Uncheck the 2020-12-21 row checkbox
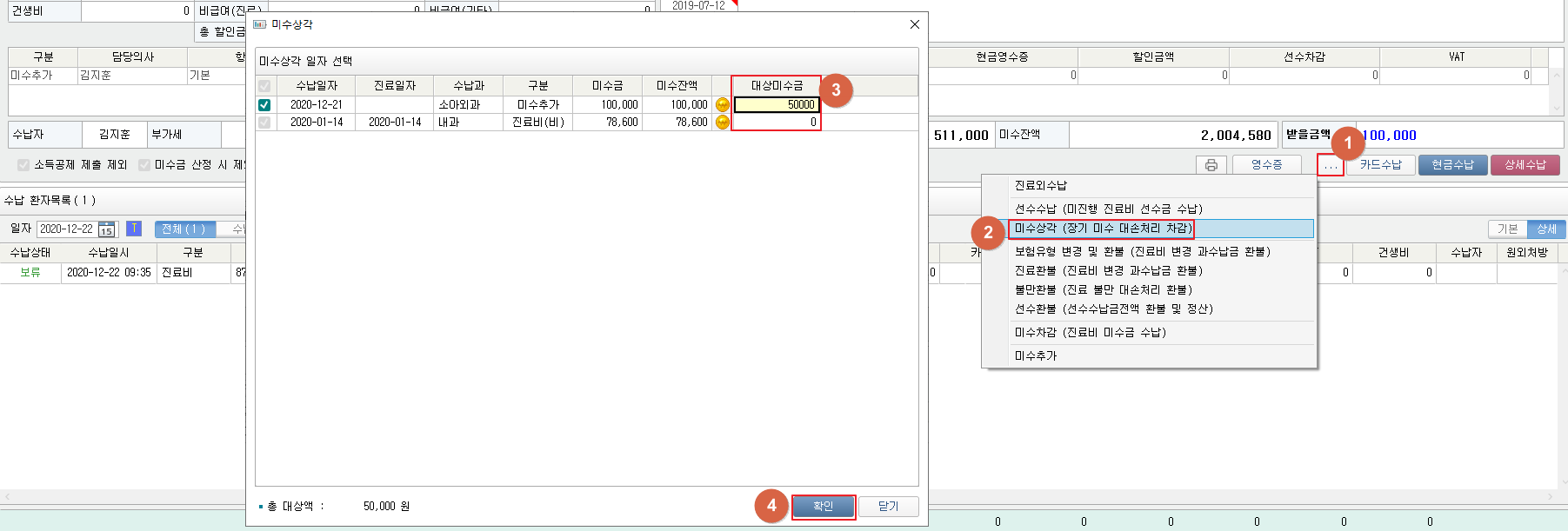The image size is (1568, 531). click(264, 104)
